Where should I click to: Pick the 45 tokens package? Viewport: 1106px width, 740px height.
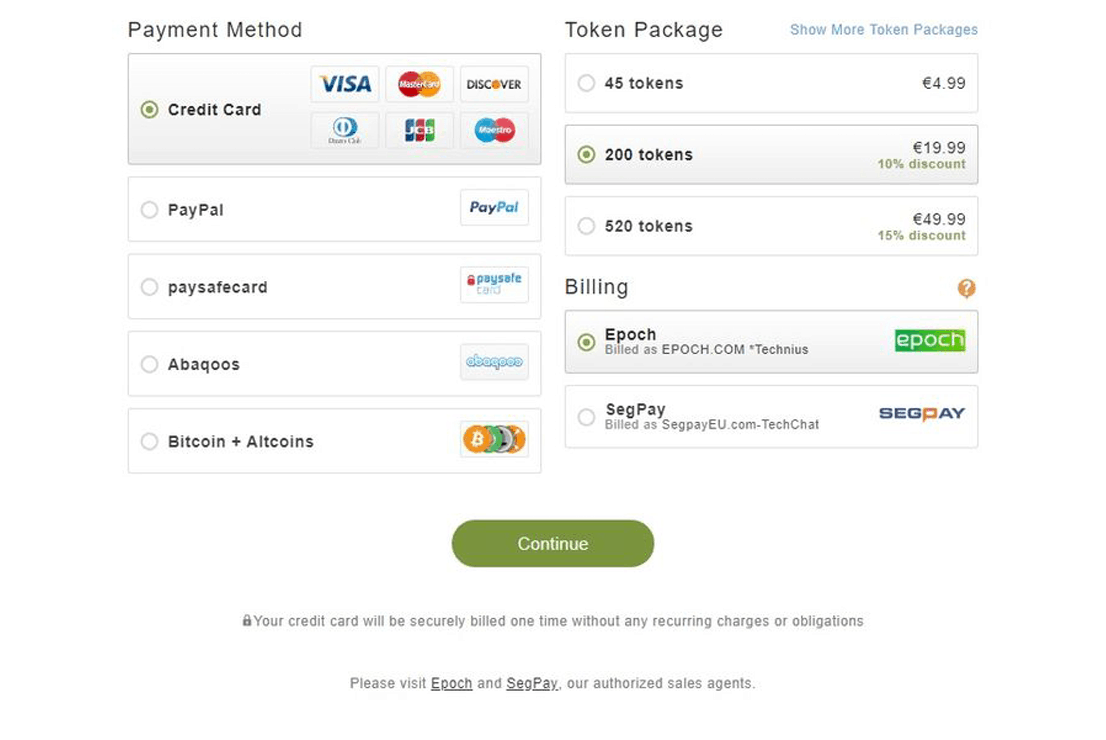coord(771,83)
